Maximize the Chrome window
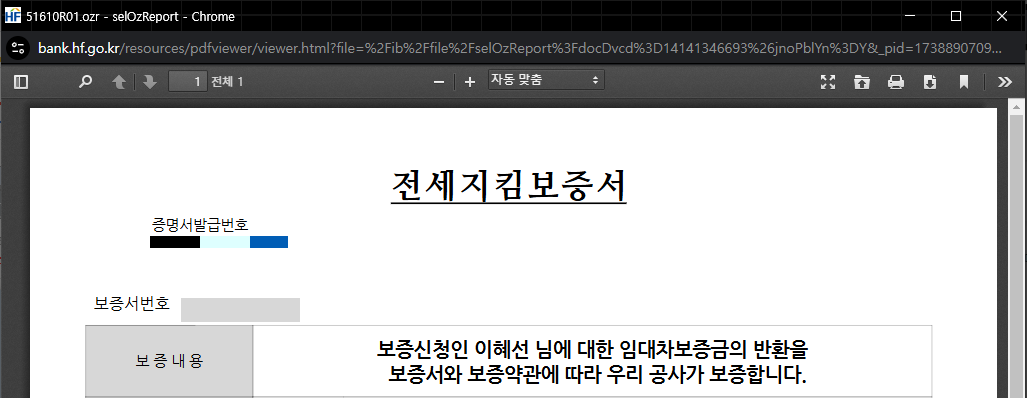 (x=956, y=16)
